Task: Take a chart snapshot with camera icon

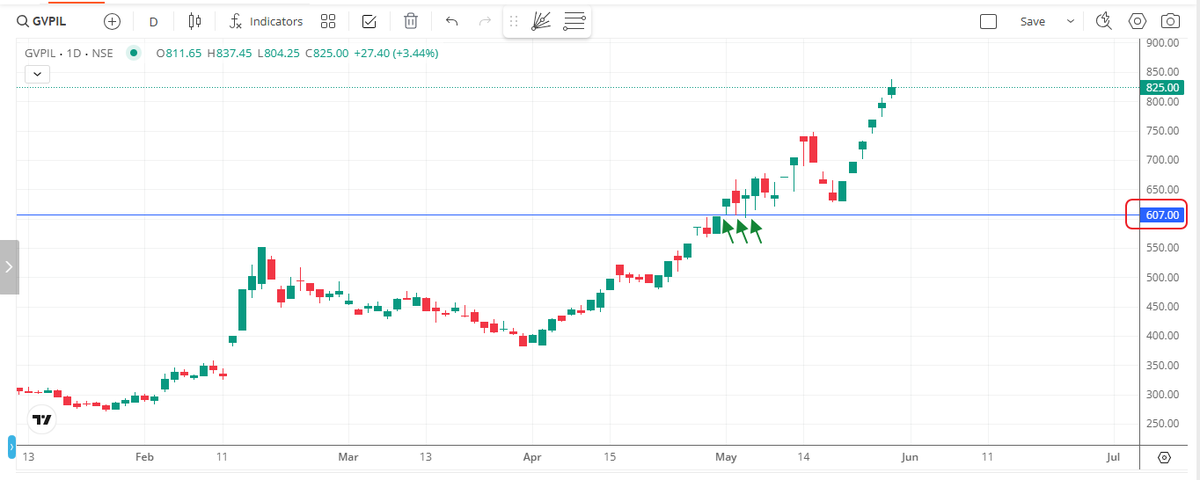Action: click(1169, 21)
